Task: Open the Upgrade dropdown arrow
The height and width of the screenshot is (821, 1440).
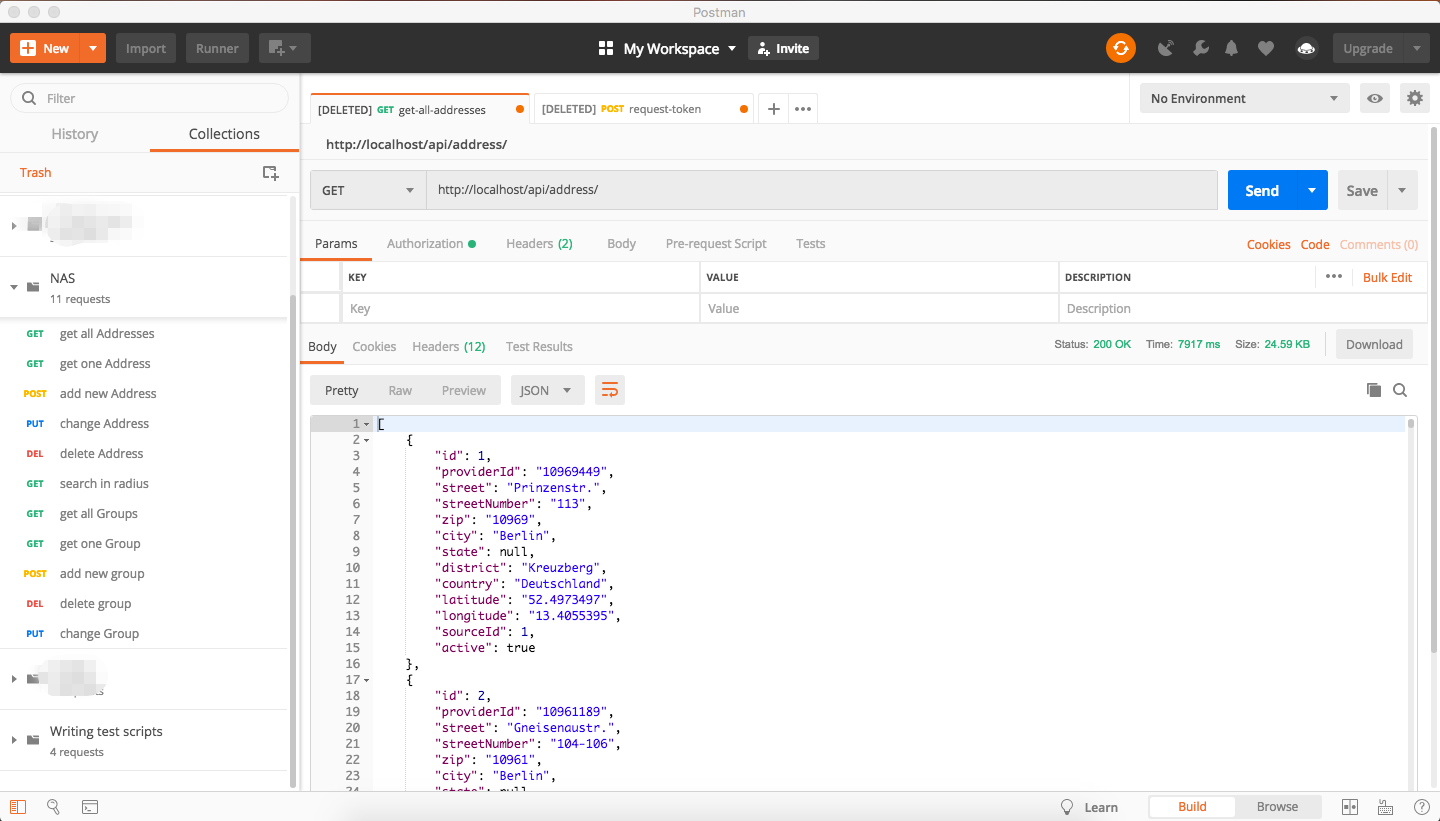Action: pos(1416,48)
